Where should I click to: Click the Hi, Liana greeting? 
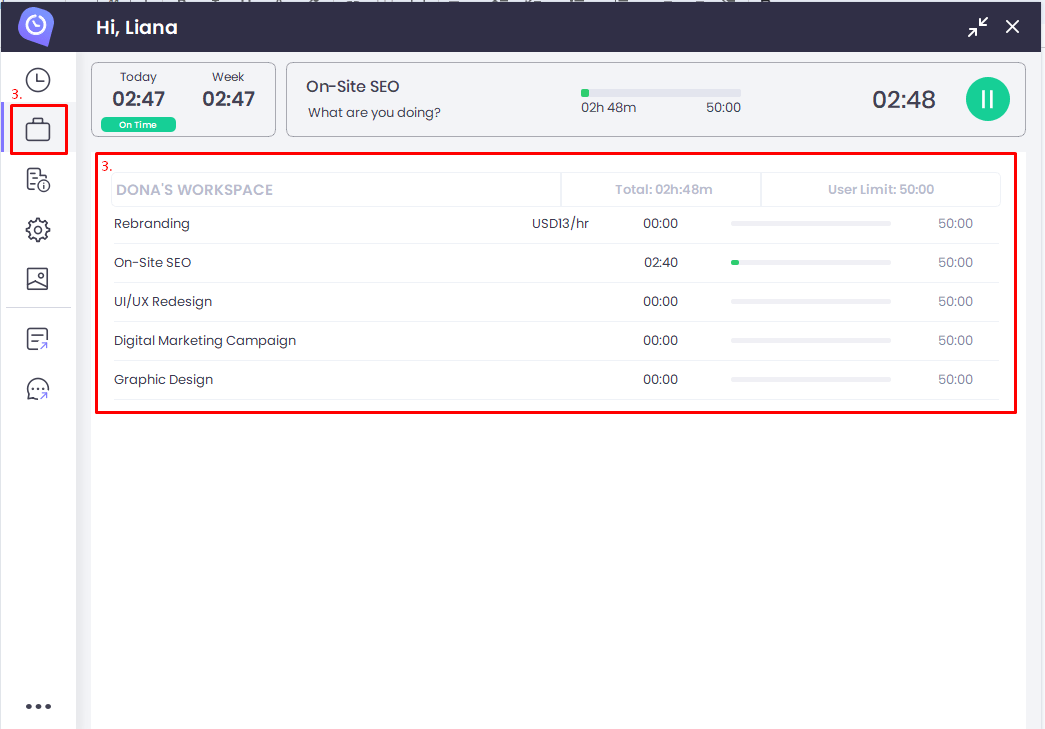tap(137, 27)
